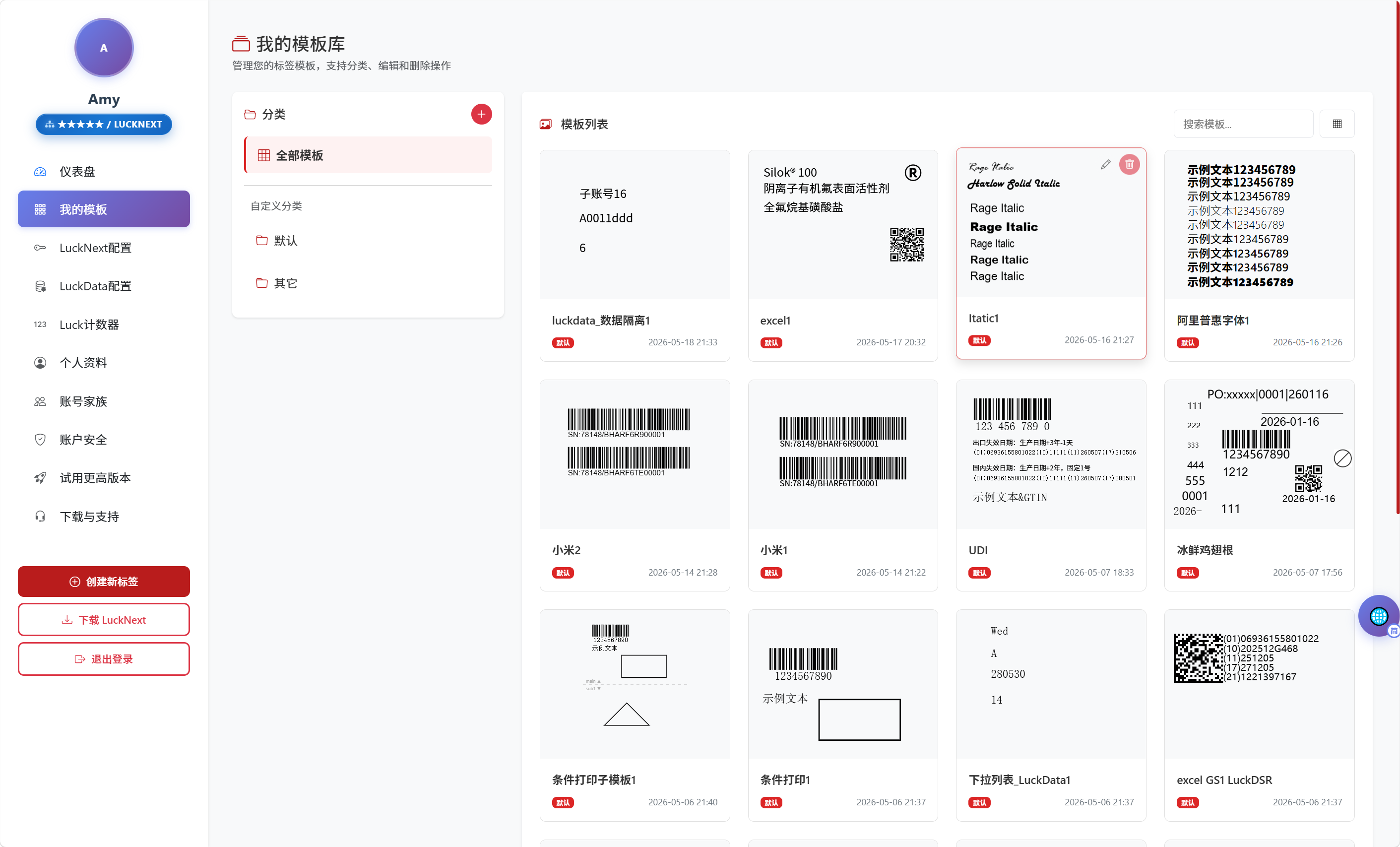Open 账号家族 account family page
1400x847 pixels.
(103, 401)
